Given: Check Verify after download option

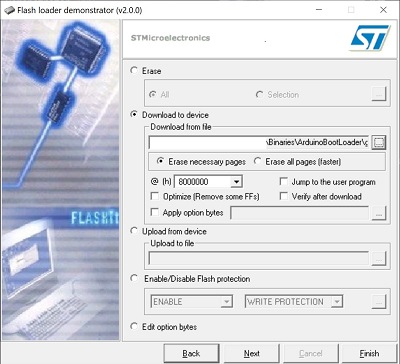Looking at the screenshot, I should click(284, 196).
